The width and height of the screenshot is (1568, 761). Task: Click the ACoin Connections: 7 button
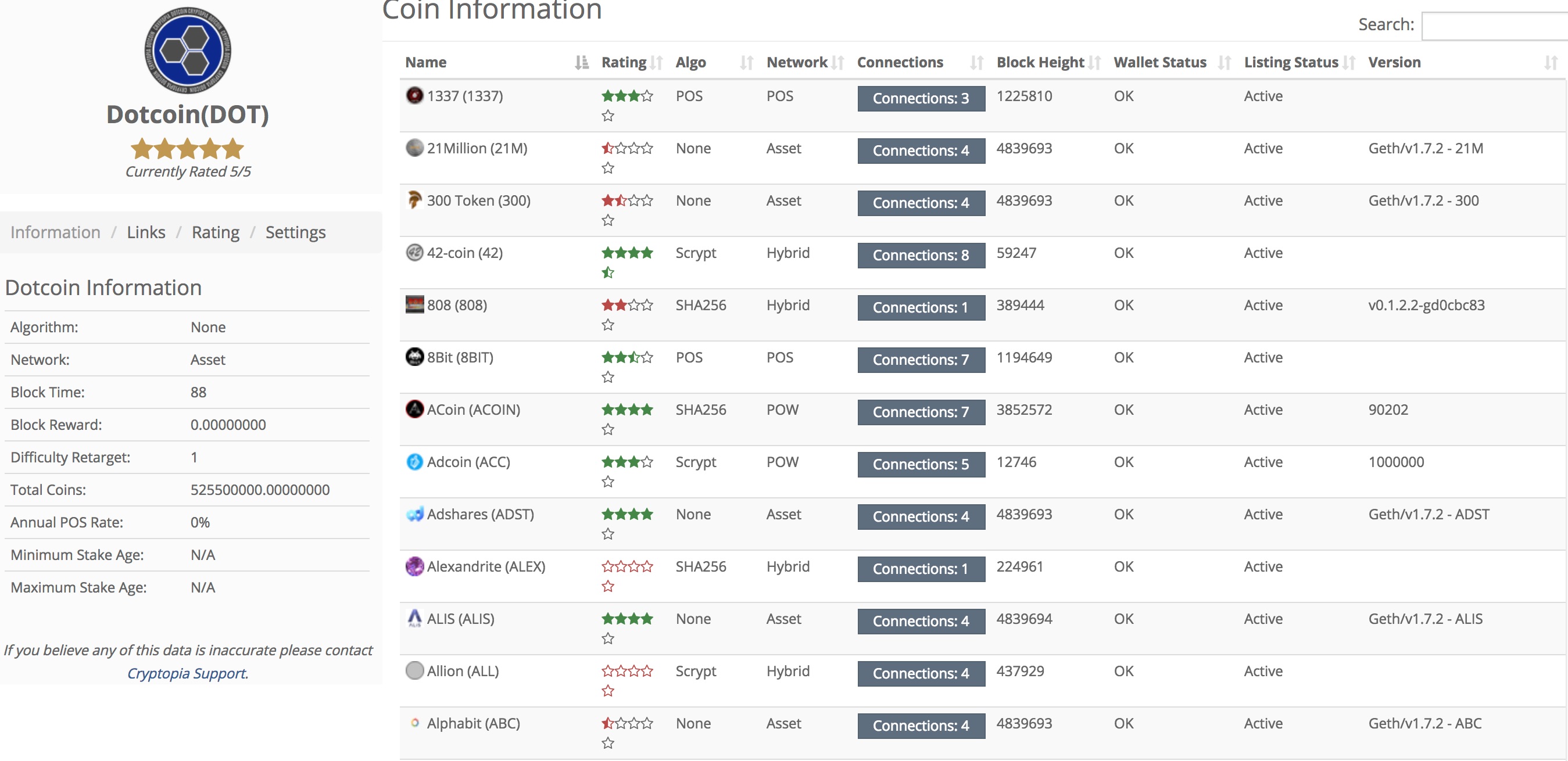921,412
